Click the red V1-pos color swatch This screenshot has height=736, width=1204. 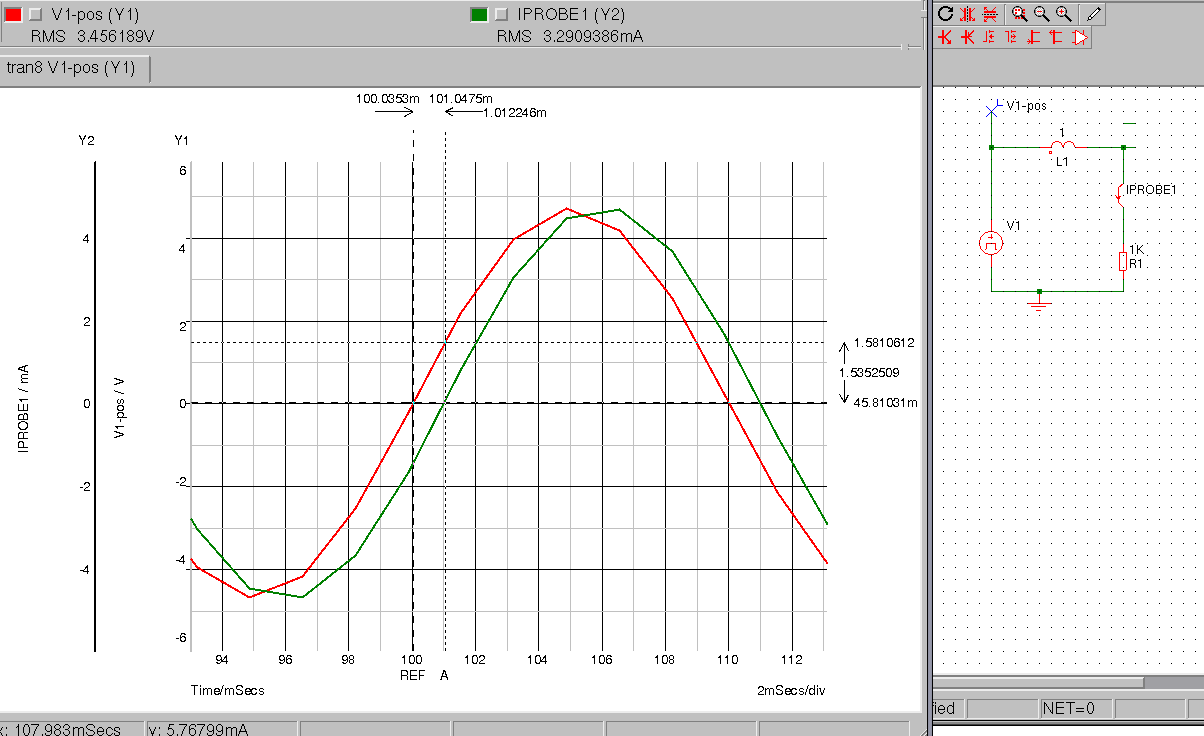click(x=12, y=14)
